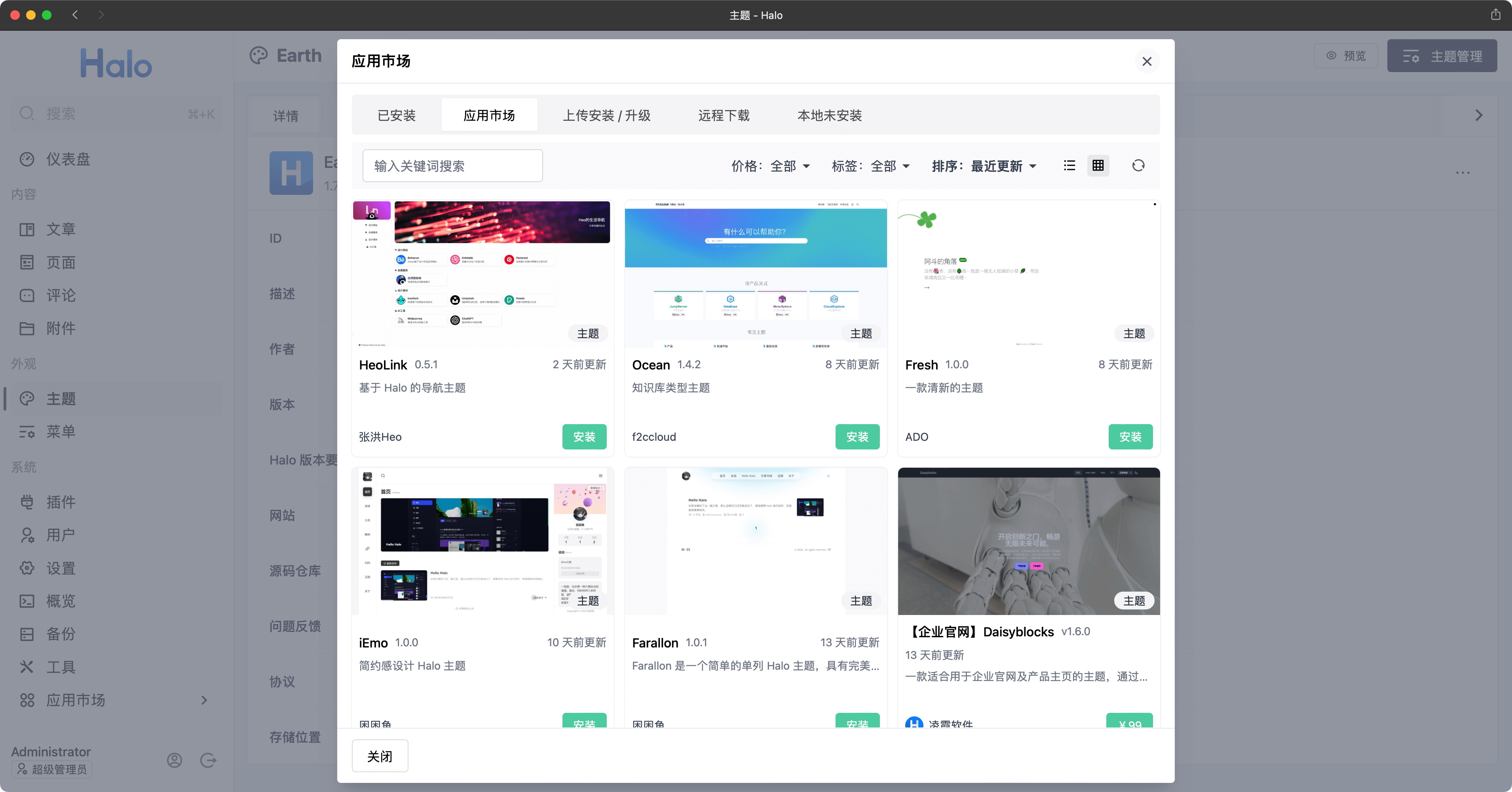Open the 插件 plugins section
The width and height of the screenshot is (1512, 792).
point(61,502)
